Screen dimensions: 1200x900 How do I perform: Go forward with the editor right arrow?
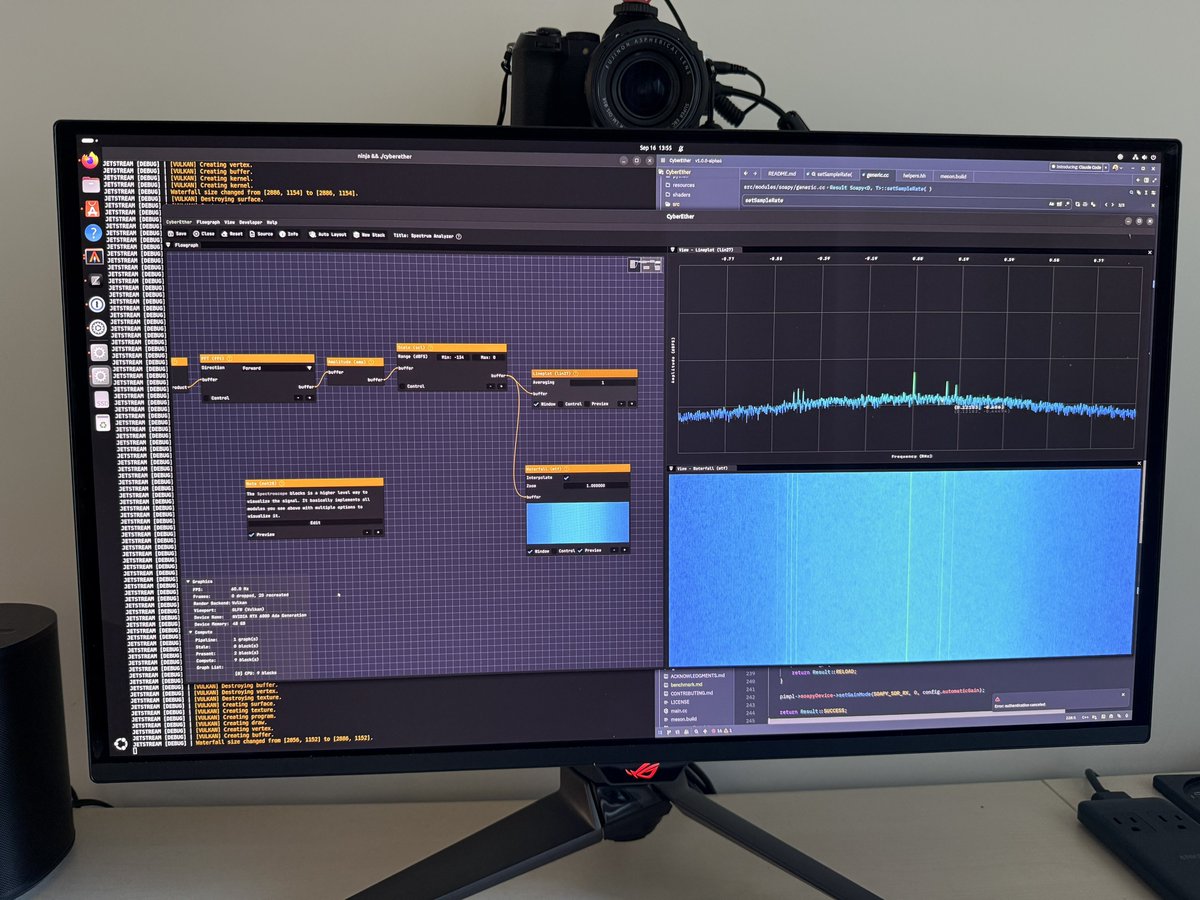pyautogui.click(x=755, y=173)
